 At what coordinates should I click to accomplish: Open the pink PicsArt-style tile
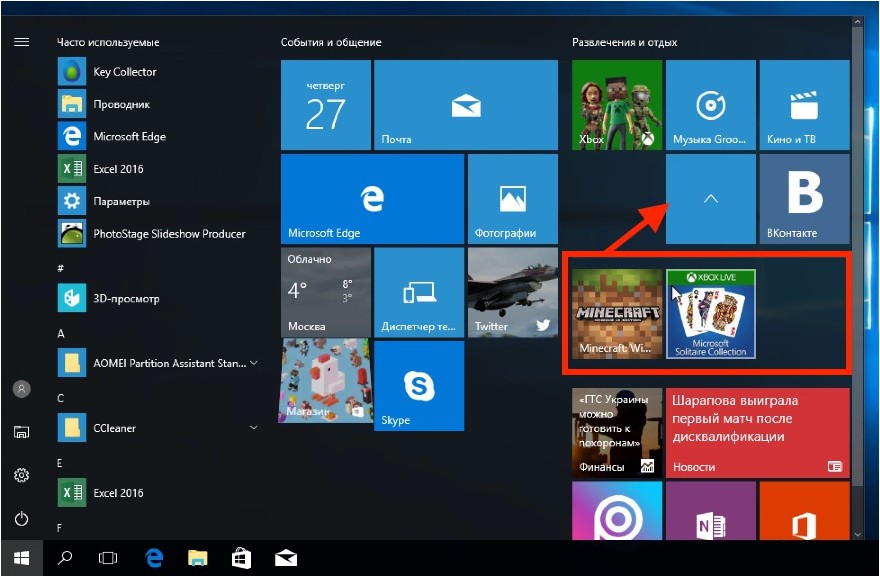point(617,511)
